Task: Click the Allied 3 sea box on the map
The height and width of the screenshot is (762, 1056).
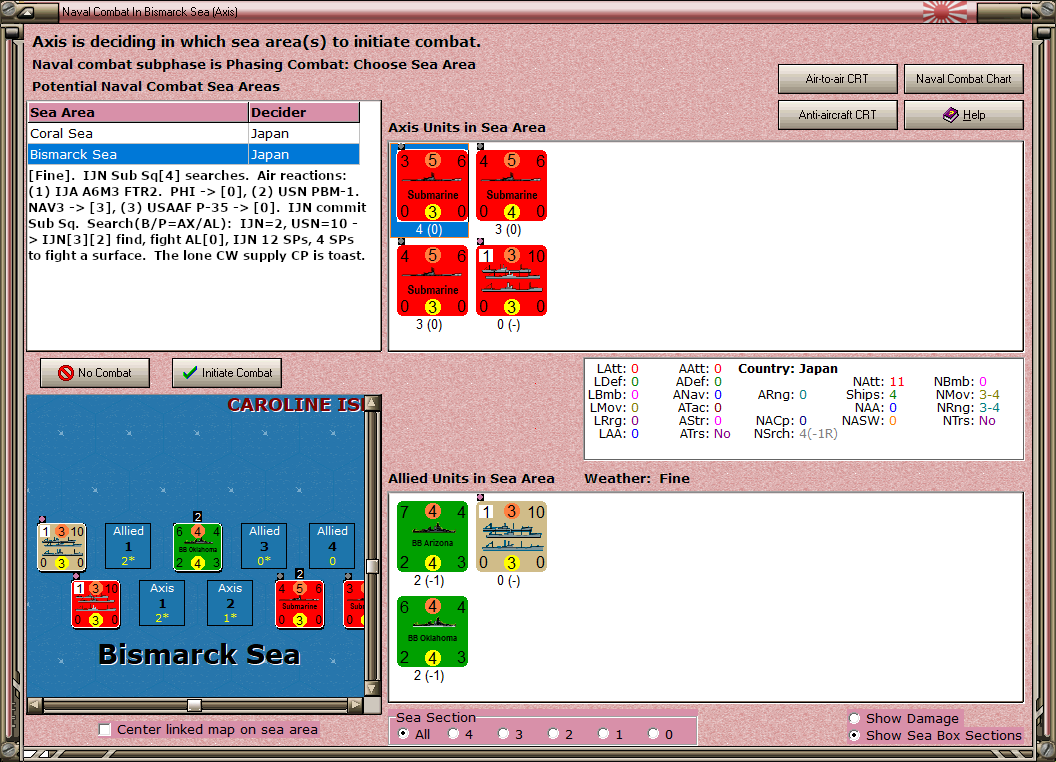Action: coord(264,546)
